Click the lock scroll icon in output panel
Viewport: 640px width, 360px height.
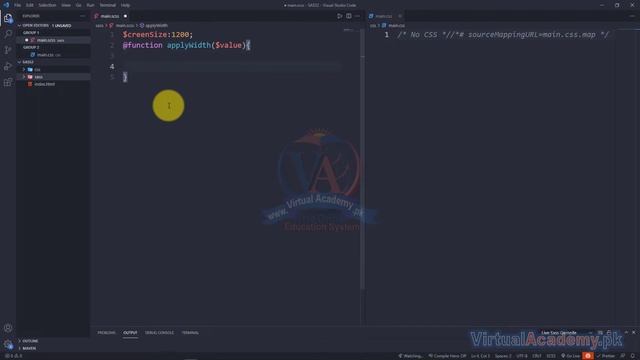(609, 333)
